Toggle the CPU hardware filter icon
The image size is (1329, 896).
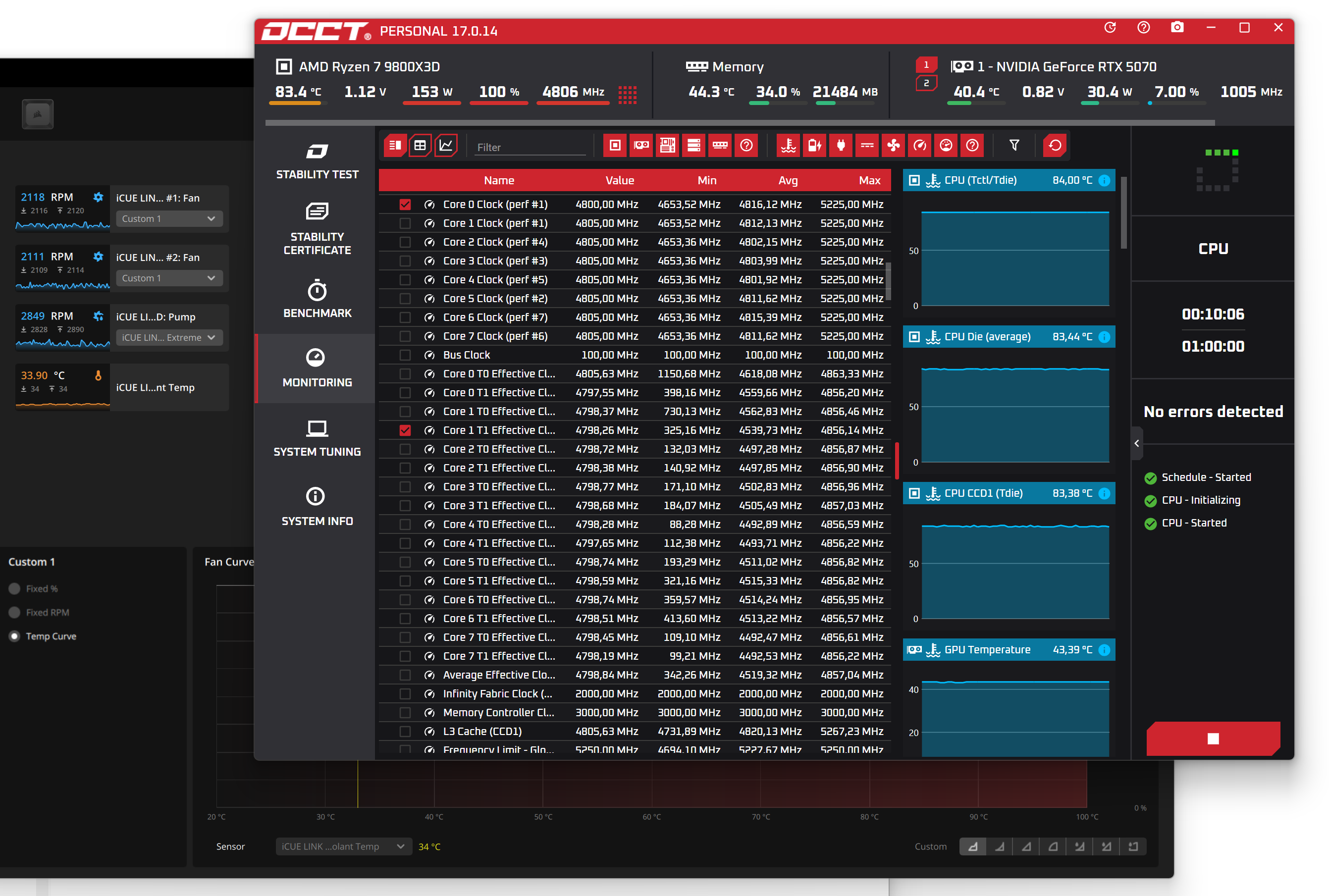[x=615, y=146]
